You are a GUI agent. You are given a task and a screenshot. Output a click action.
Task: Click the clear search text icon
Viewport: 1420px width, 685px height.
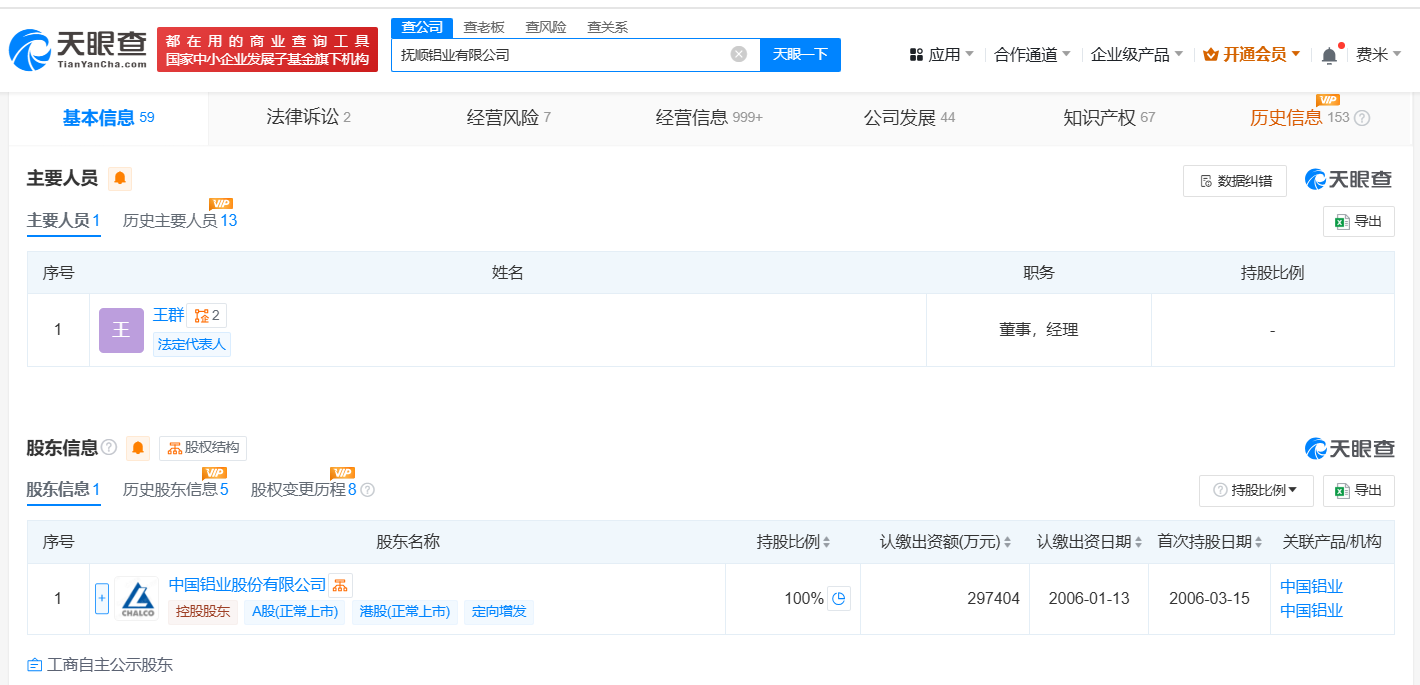point(738,54)
